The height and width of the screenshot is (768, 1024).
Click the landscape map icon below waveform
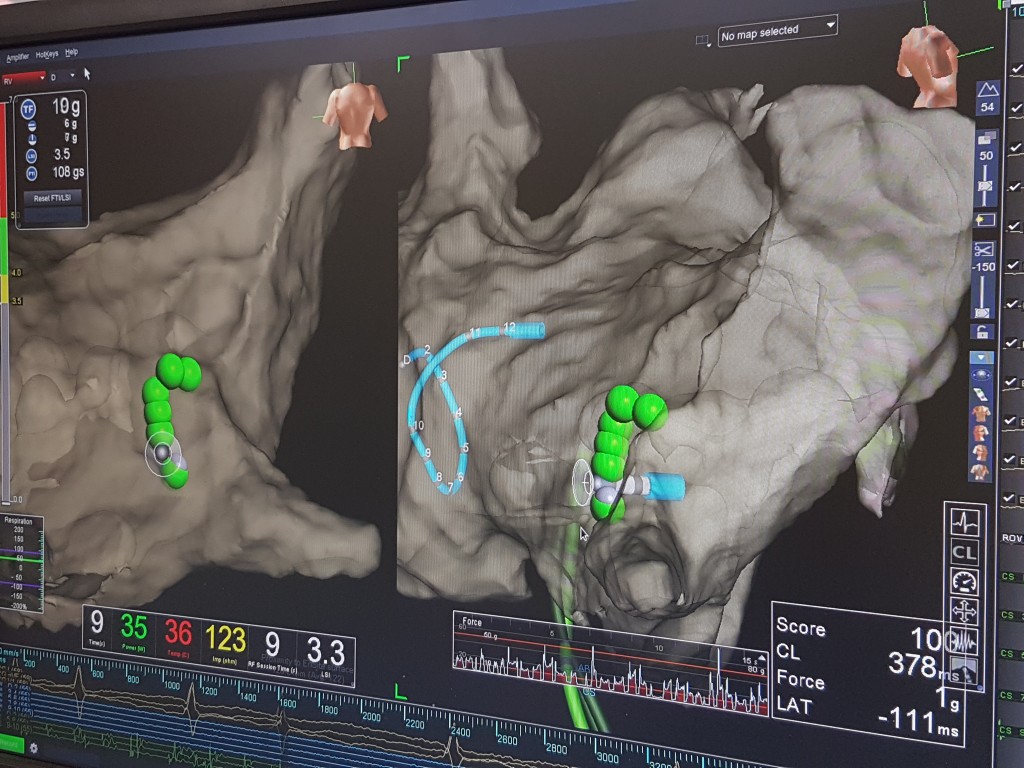pyautogui.click(x=965, y=671)
